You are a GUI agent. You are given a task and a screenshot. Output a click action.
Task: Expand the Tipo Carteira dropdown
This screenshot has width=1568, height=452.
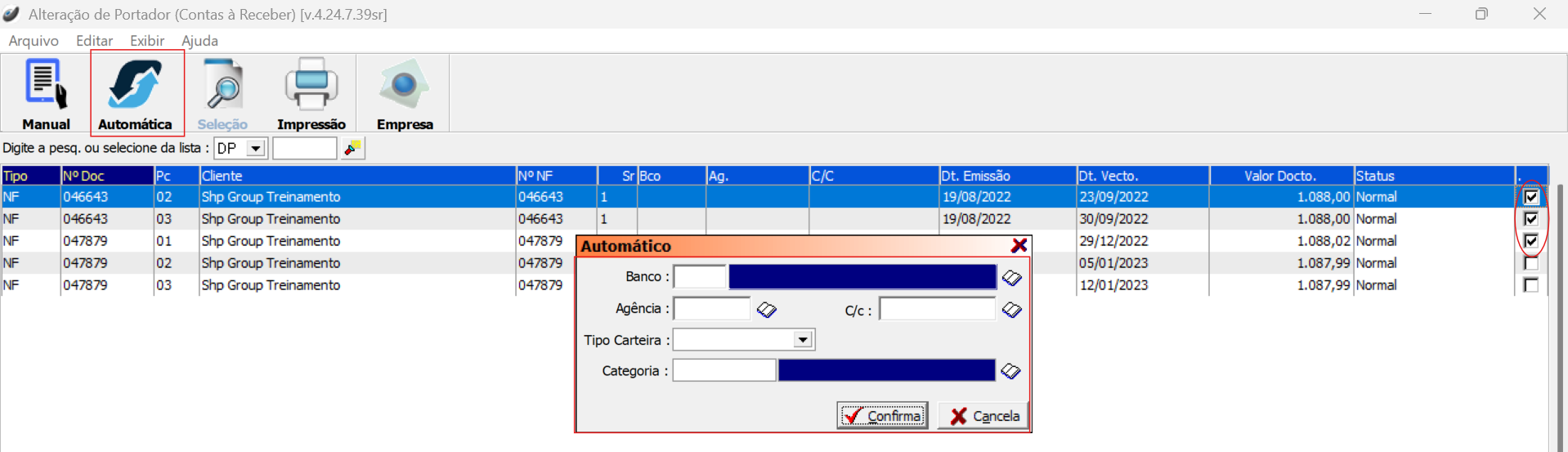tap(803, 340)
